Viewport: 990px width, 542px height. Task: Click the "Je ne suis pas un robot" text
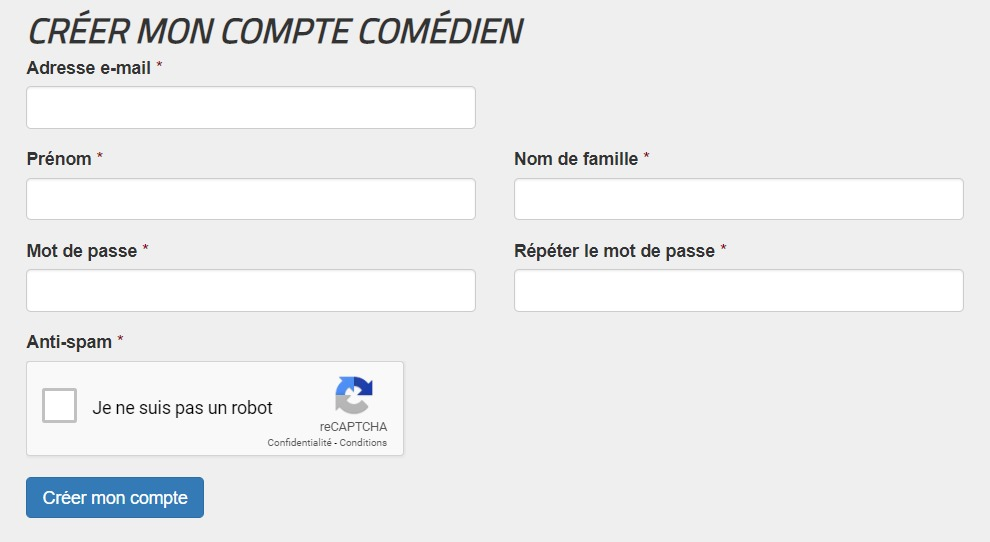tap(182, 408)
